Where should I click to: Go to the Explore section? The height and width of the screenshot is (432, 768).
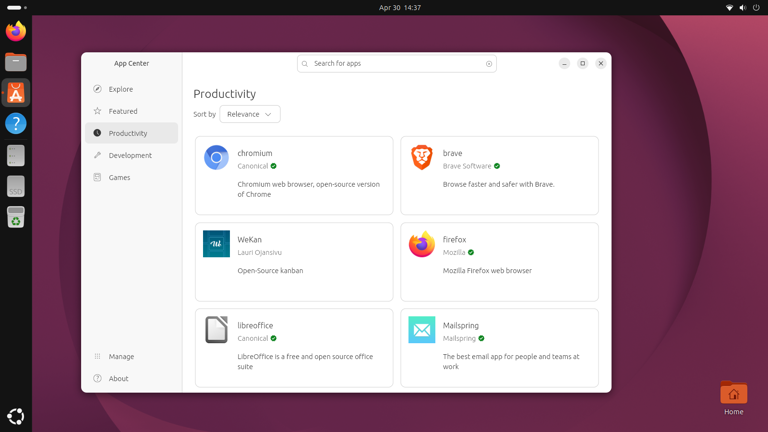[131, 89]
